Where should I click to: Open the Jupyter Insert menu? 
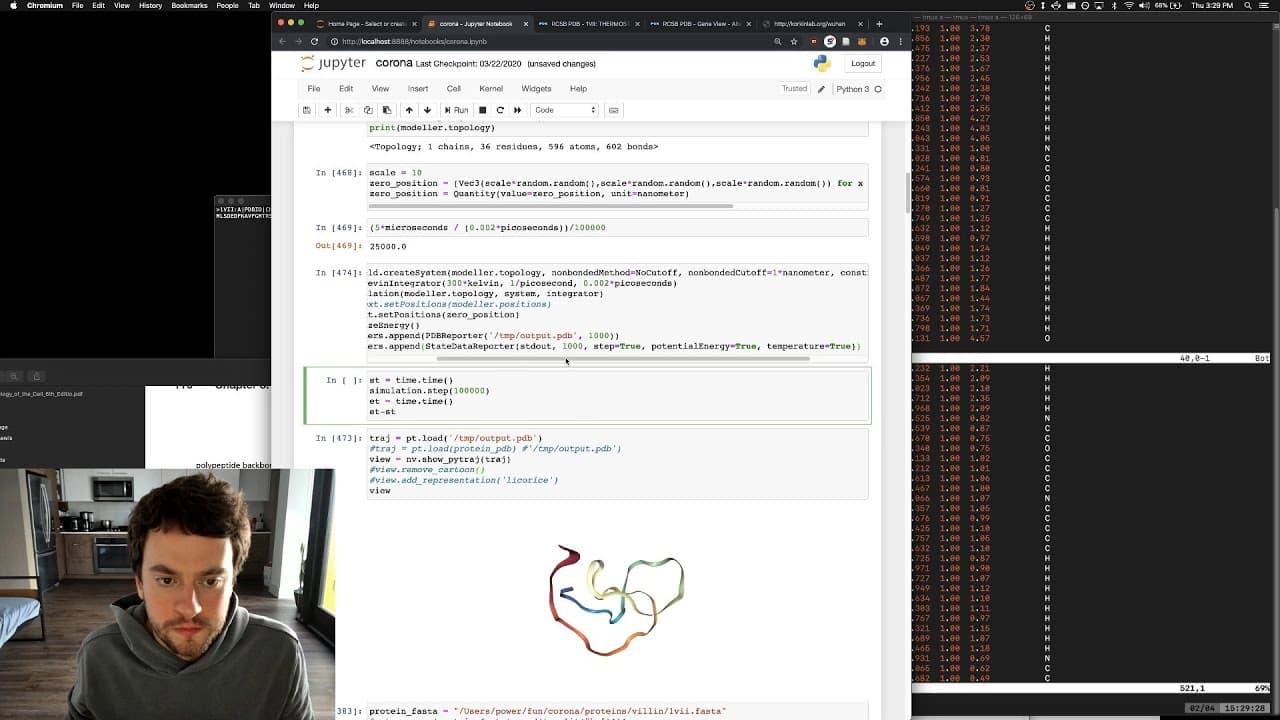click(418, 89)
